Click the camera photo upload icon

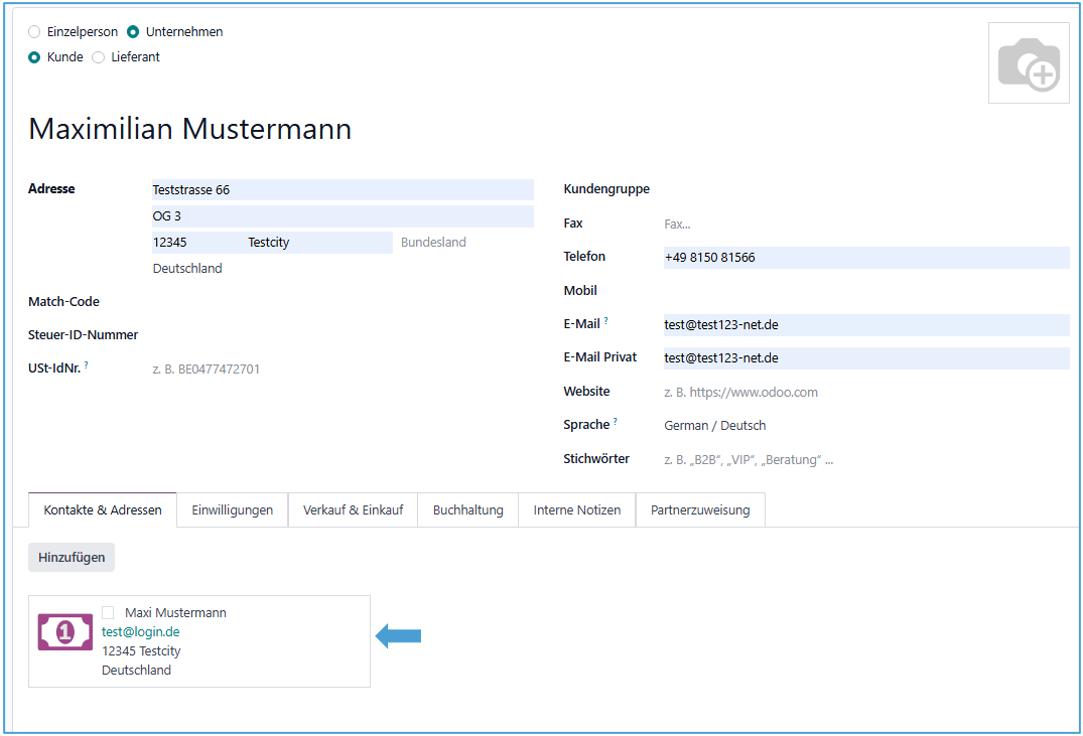coord(1028,64)
